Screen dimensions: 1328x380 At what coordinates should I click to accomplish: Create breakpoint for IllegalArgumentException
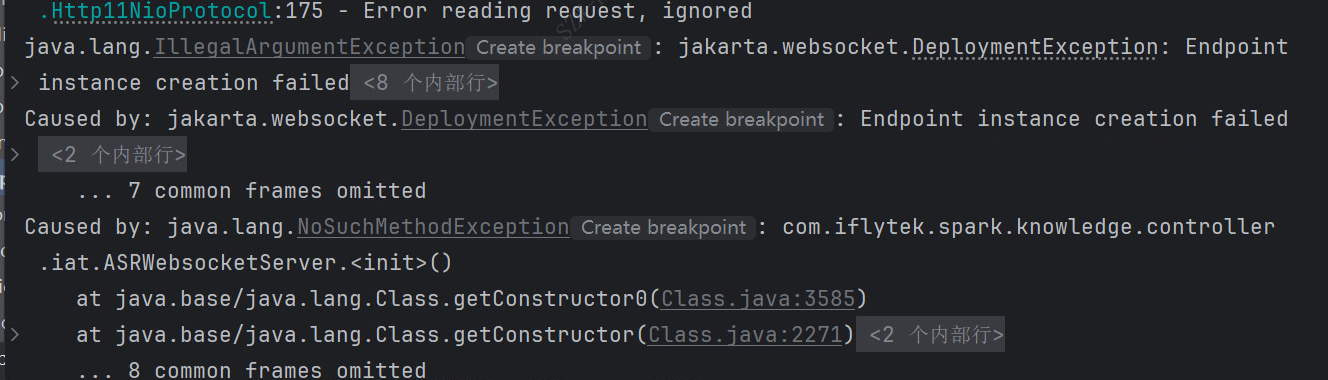(x=559, y=47)
